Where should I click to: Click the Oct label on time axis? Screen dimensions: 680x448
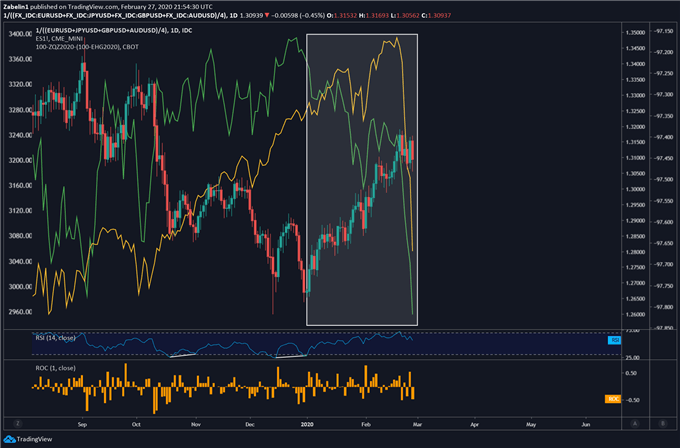[x=136, y=424]
